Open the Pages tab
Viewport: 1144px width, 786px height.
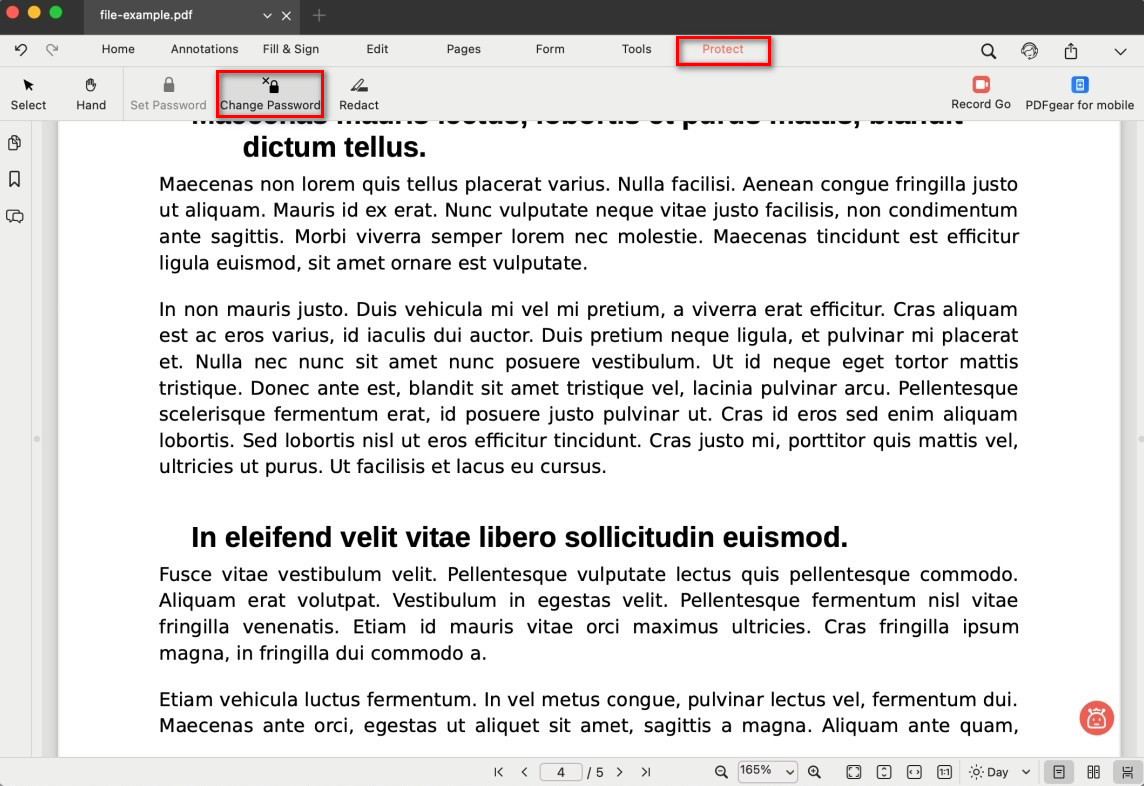pos(463,49)
